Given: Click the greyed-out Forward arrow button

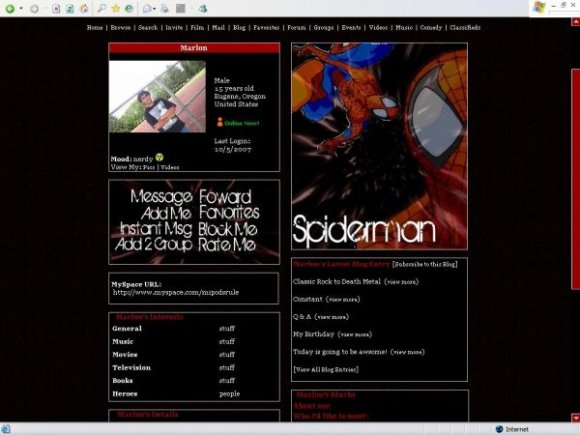Looking at the screenshot, I should pos(34,9).
